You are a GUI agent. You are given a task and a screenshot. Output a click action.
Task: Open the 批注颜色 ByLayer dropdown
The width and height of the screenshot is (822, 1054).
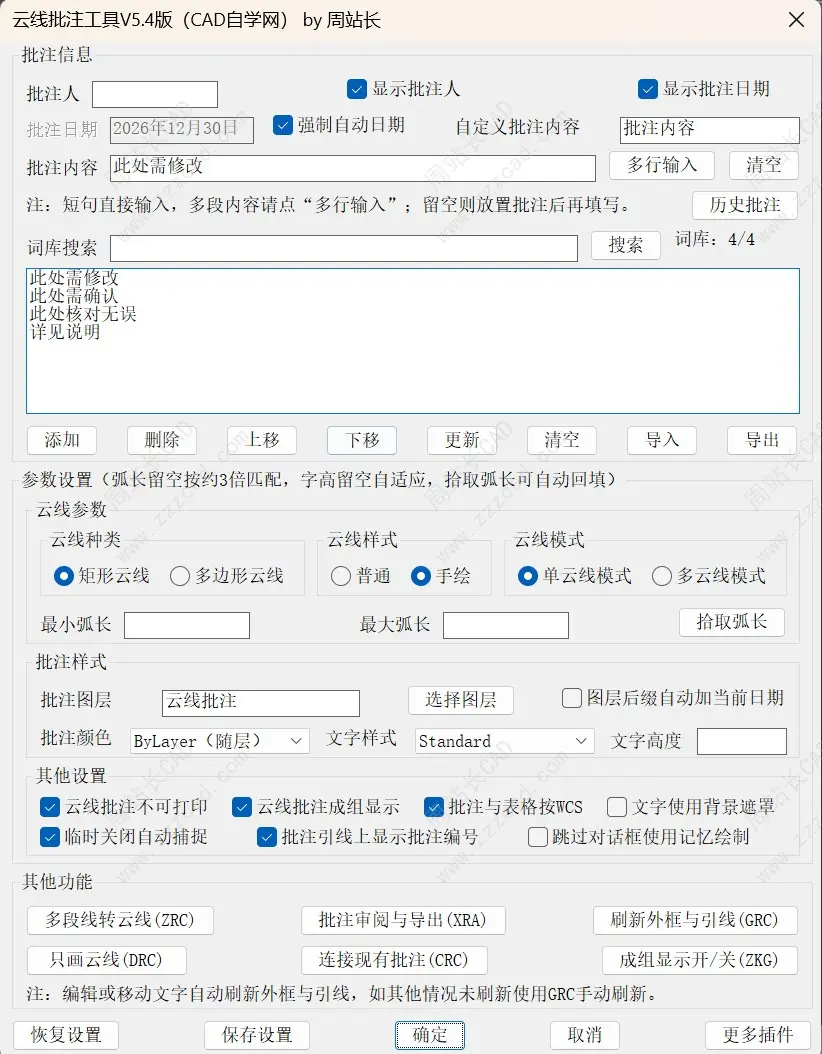click(x=220, y=741)
